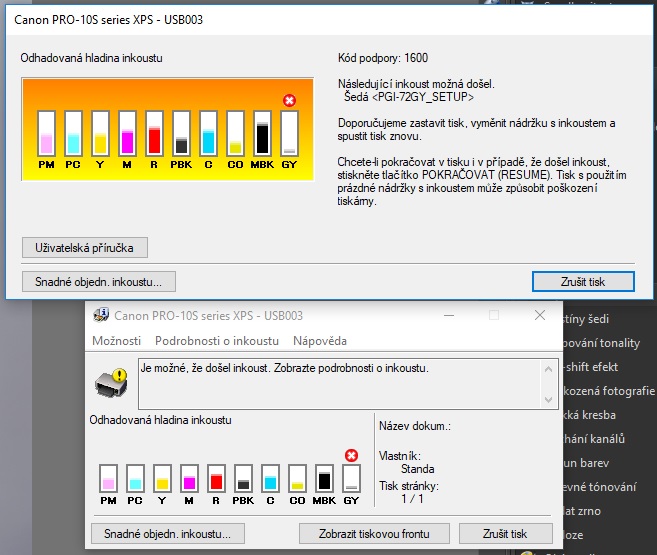This screenshot has width=657, height=555.
Task: Click the status message scrollbar
Action: (x=548, y=381)
